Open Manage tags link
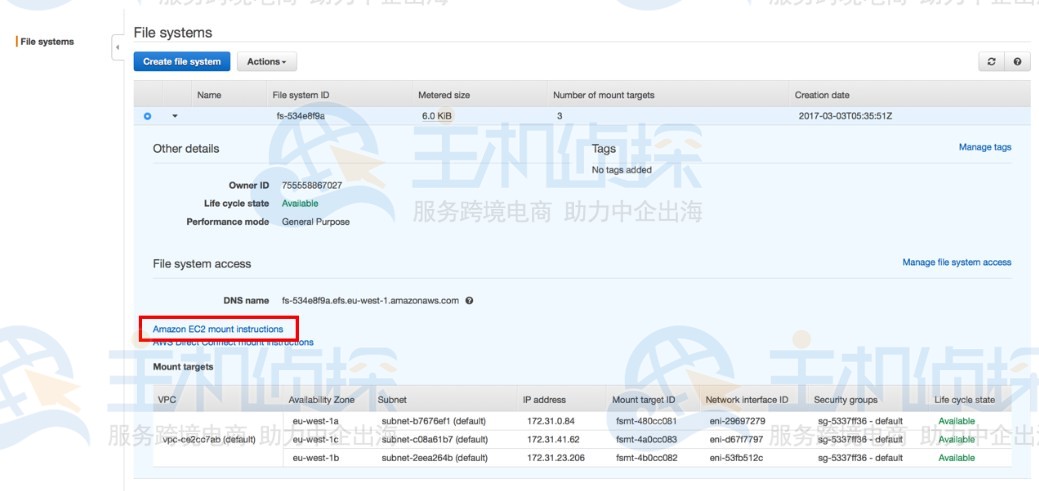The image size is (1039, 491). coord(985,147)
